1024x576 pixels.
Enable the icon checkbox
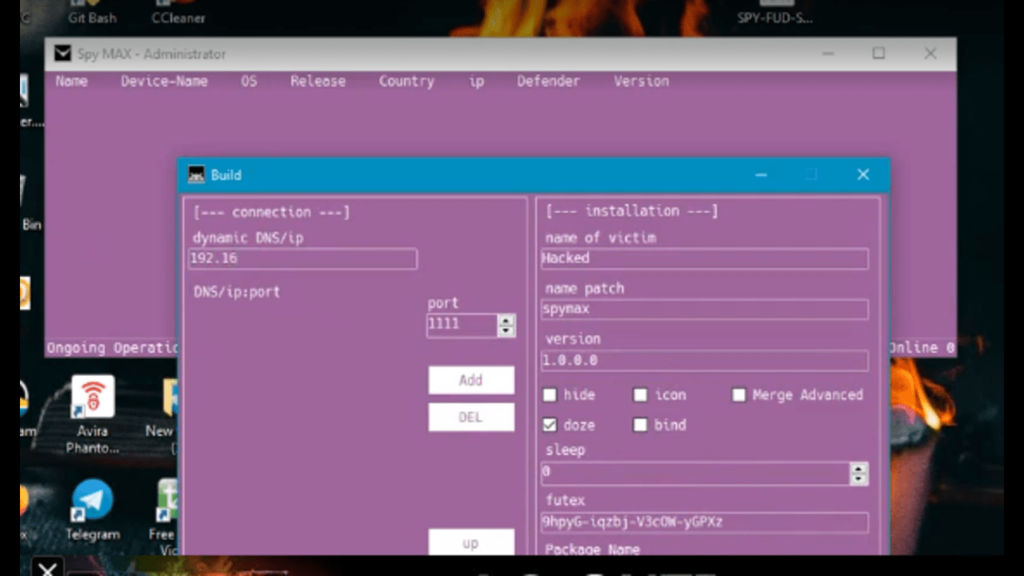640,395
